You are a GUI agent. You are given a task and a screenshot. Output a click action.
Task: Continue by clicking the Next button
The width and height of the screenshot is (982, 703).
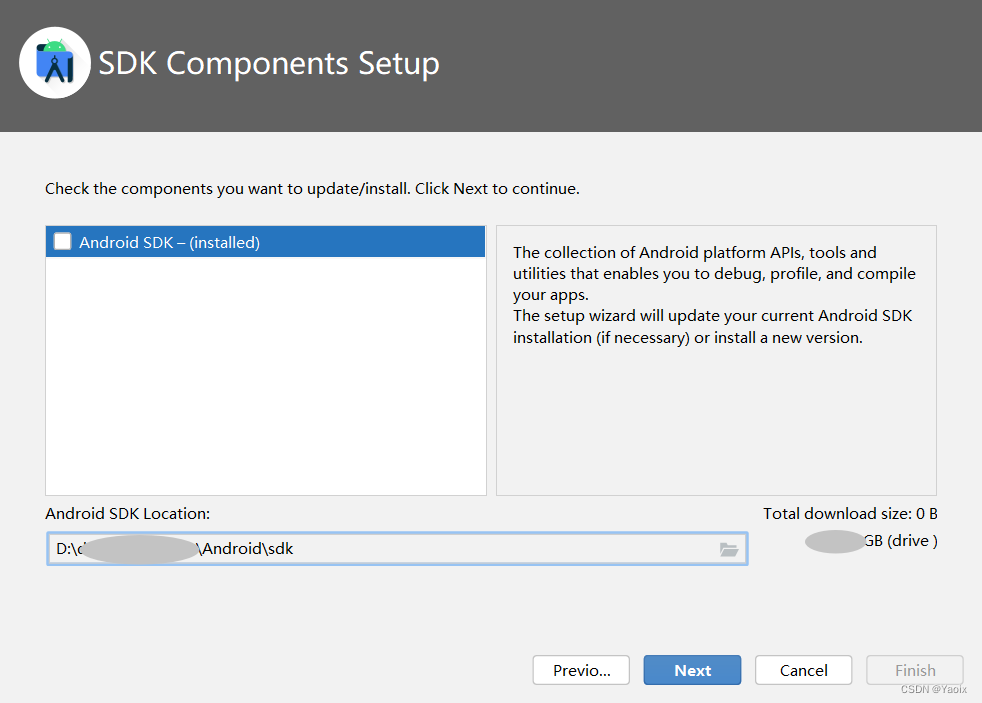pos(692,670)
